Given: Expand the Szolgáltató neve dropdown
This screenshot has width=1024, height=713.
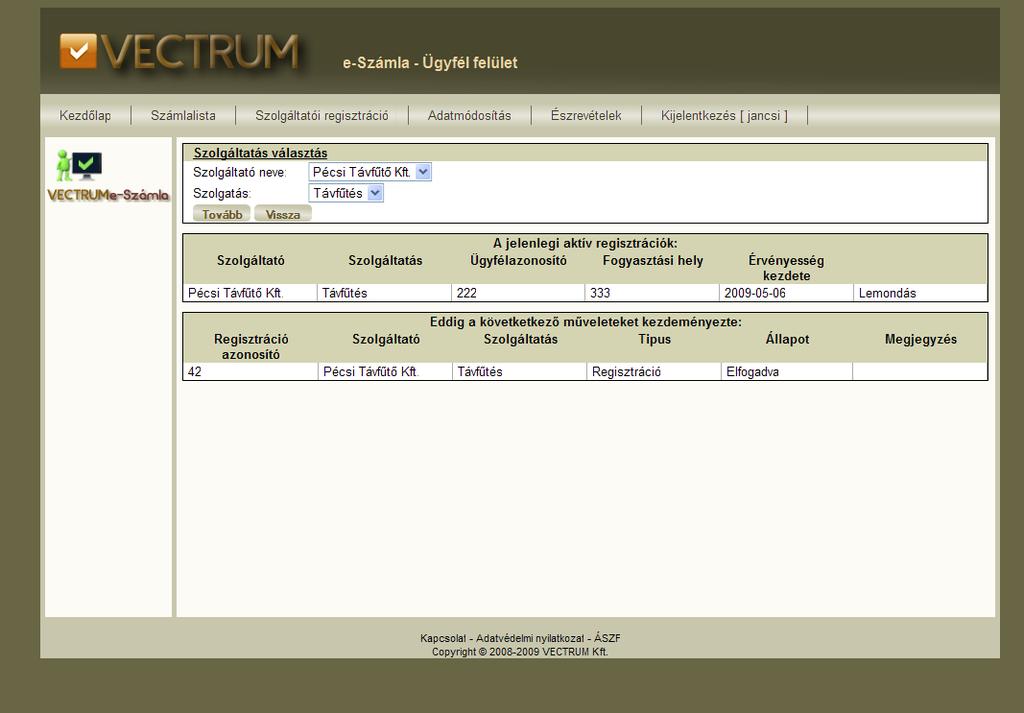Looking at the screenshot, I should pyautogui.click(x=370, y=172).
